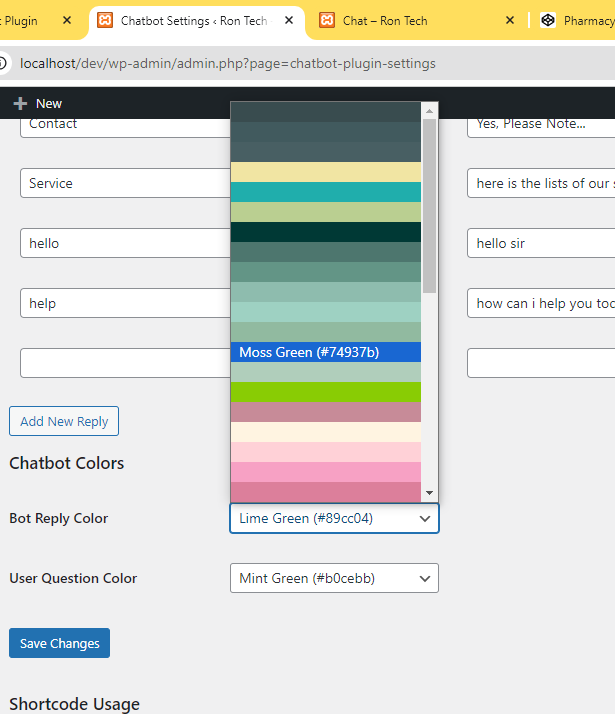Click the Save Changes button
Viewport: 615px width, 714px height.
[x=59, y=643]
